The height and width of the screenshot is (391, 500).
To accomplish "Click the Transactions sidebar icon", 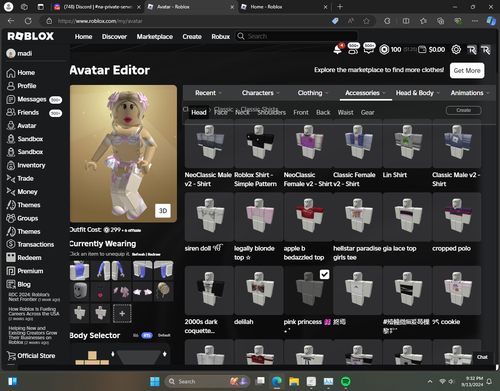I will coord(11,244).
